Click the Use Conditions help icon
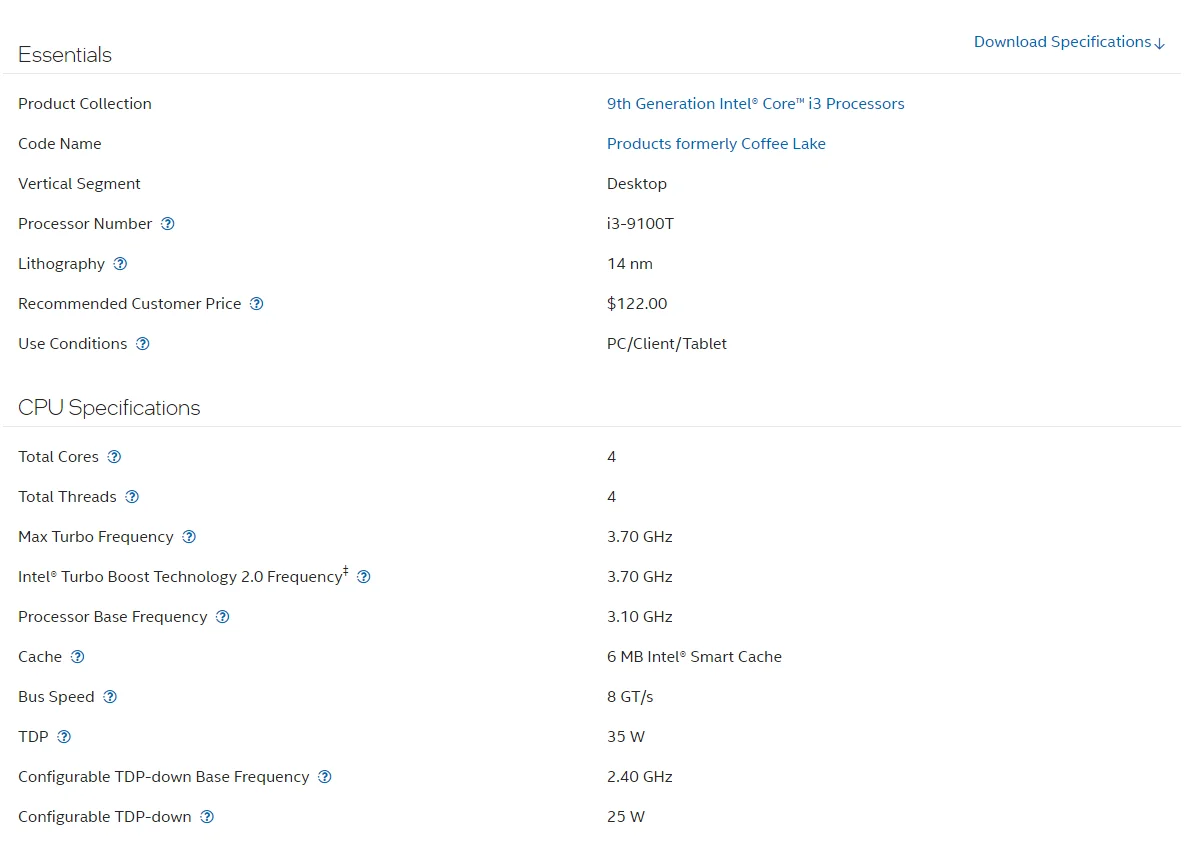Viewport: 1187px width, 847px height. [x=143, y=344]
